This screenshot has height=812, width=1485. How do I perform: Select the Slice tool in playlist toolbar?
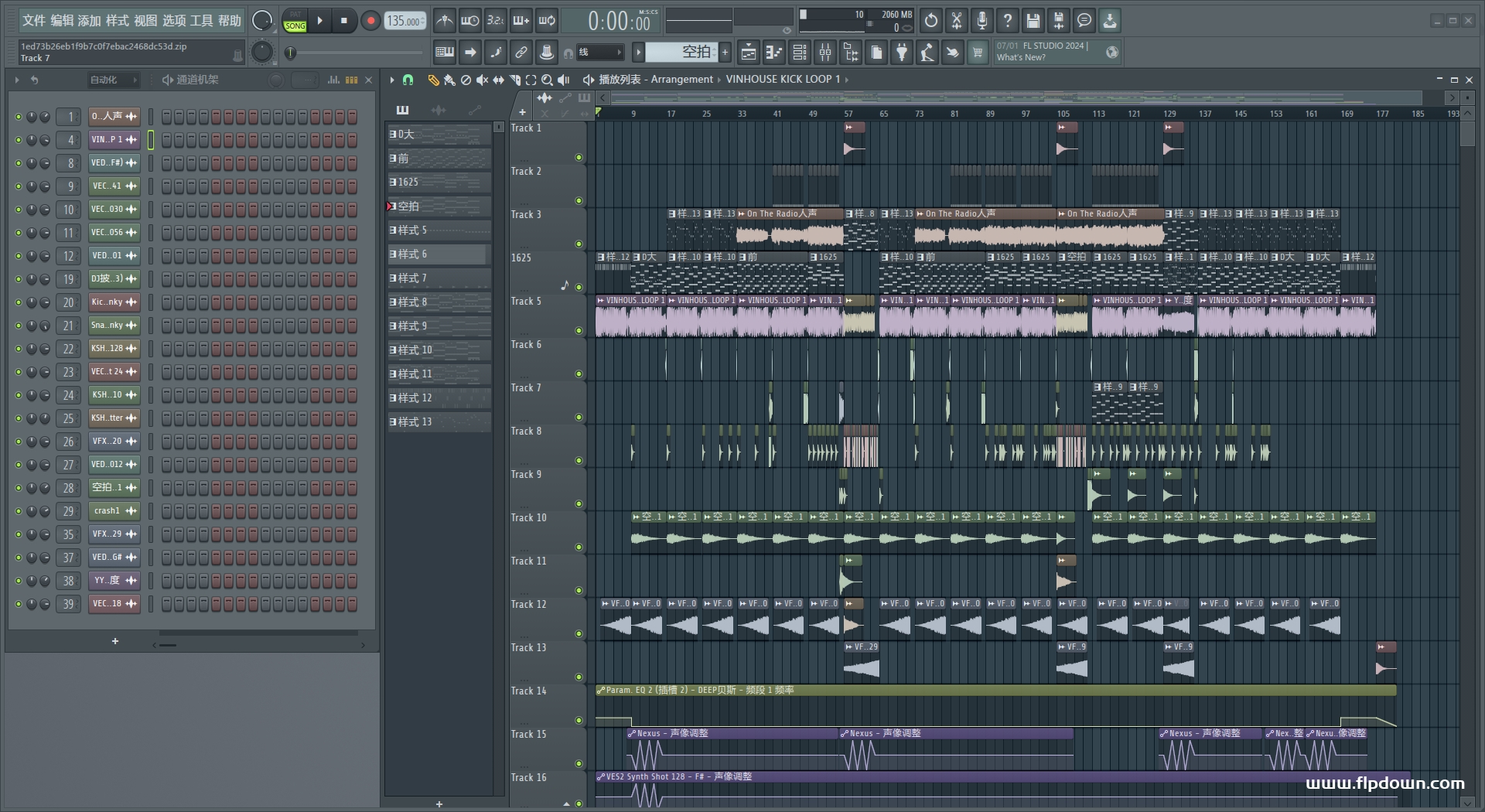tap(514, 80)
